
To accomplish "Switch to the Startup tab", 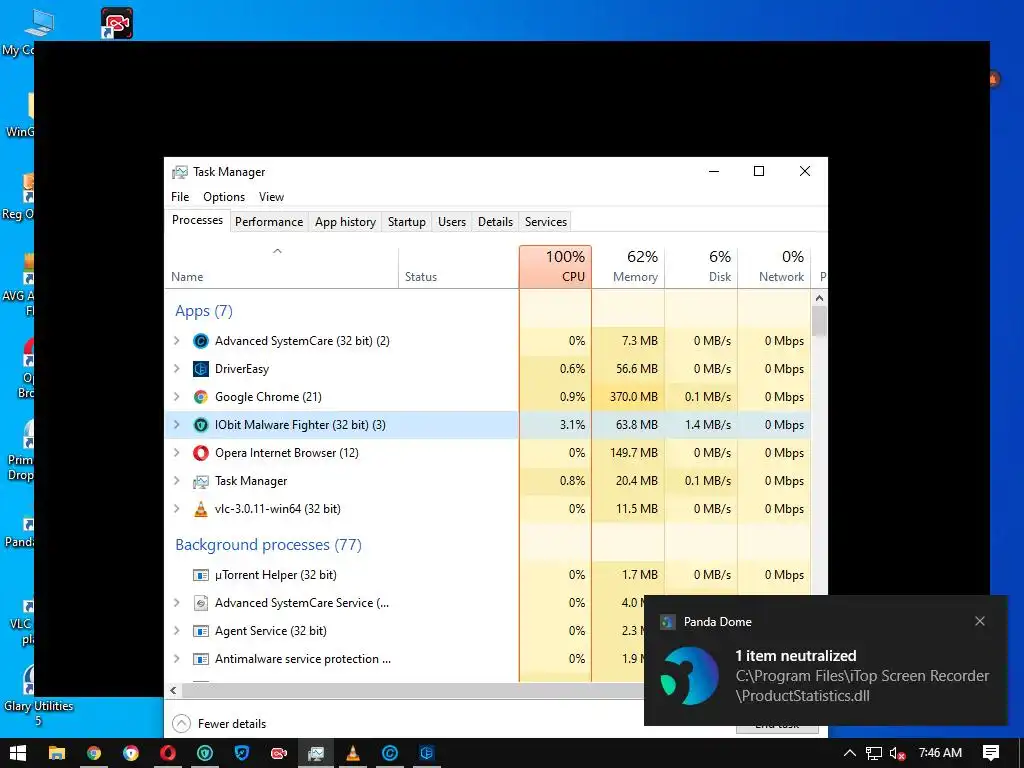I will click(x=407, y=222).
